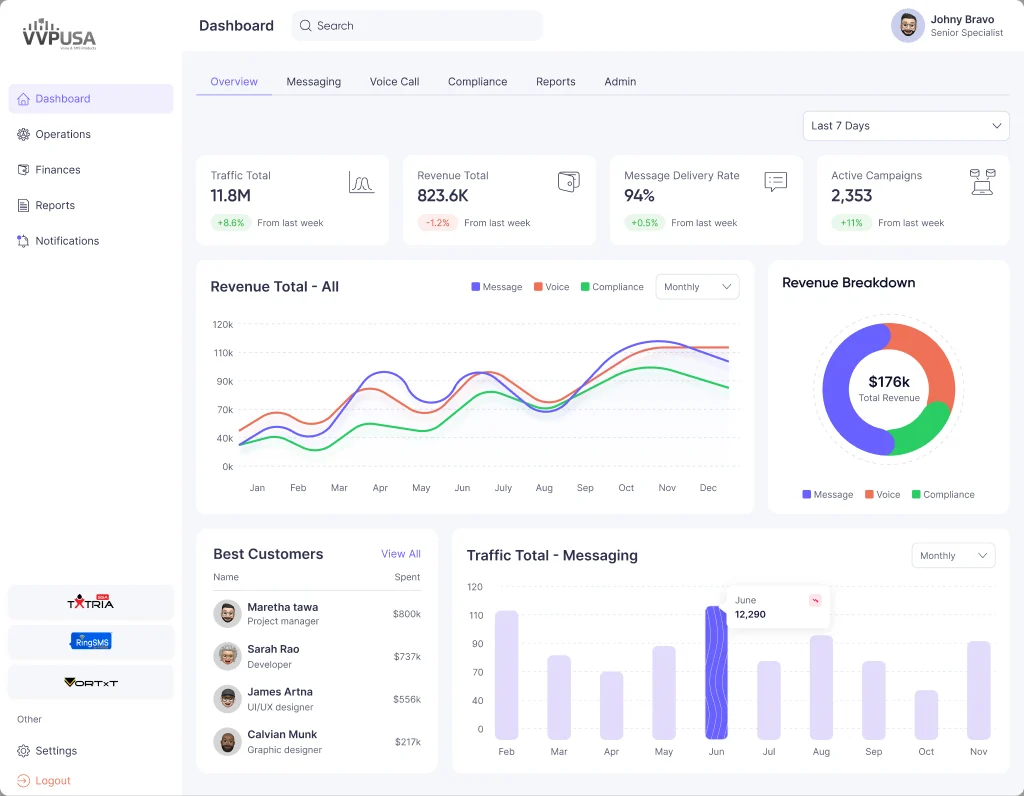Click Voice legend under Revenue Breakdown donut
1024x796 pixels.
point(882,494)
